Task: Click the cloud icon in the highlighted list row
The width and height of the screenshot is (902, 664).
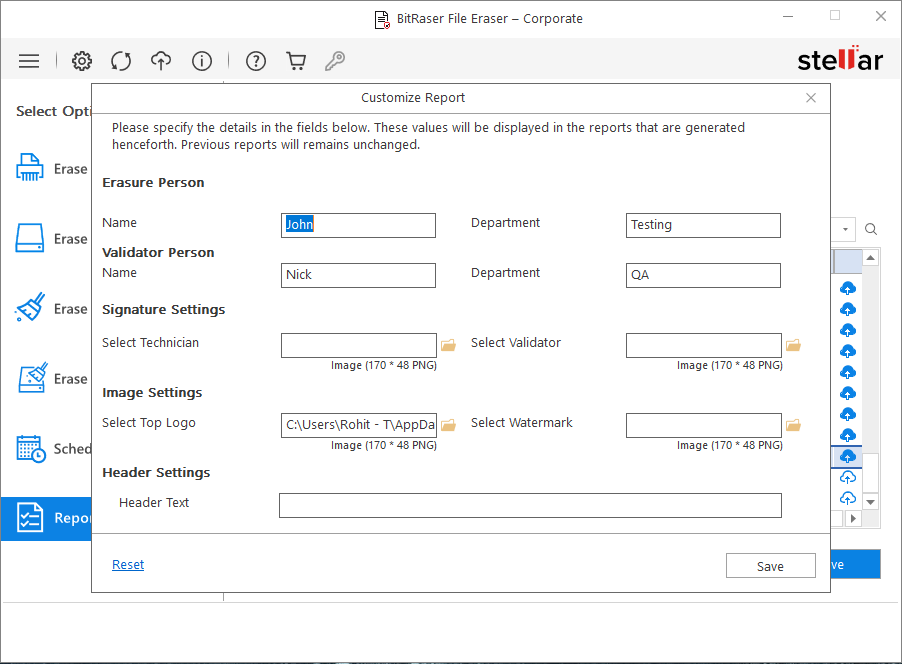Action: click(847, 456)
